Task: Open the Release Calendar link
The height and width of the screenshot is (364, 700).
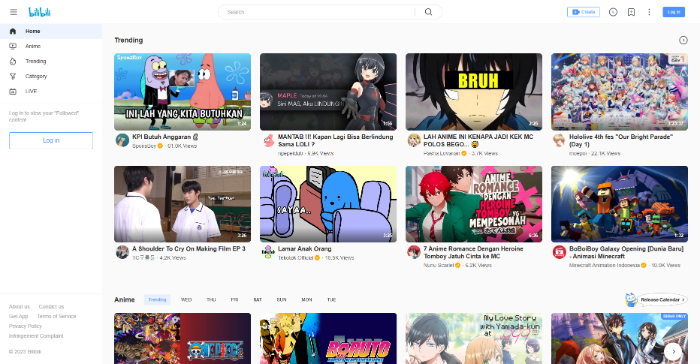Action: [x=662, y=300]
